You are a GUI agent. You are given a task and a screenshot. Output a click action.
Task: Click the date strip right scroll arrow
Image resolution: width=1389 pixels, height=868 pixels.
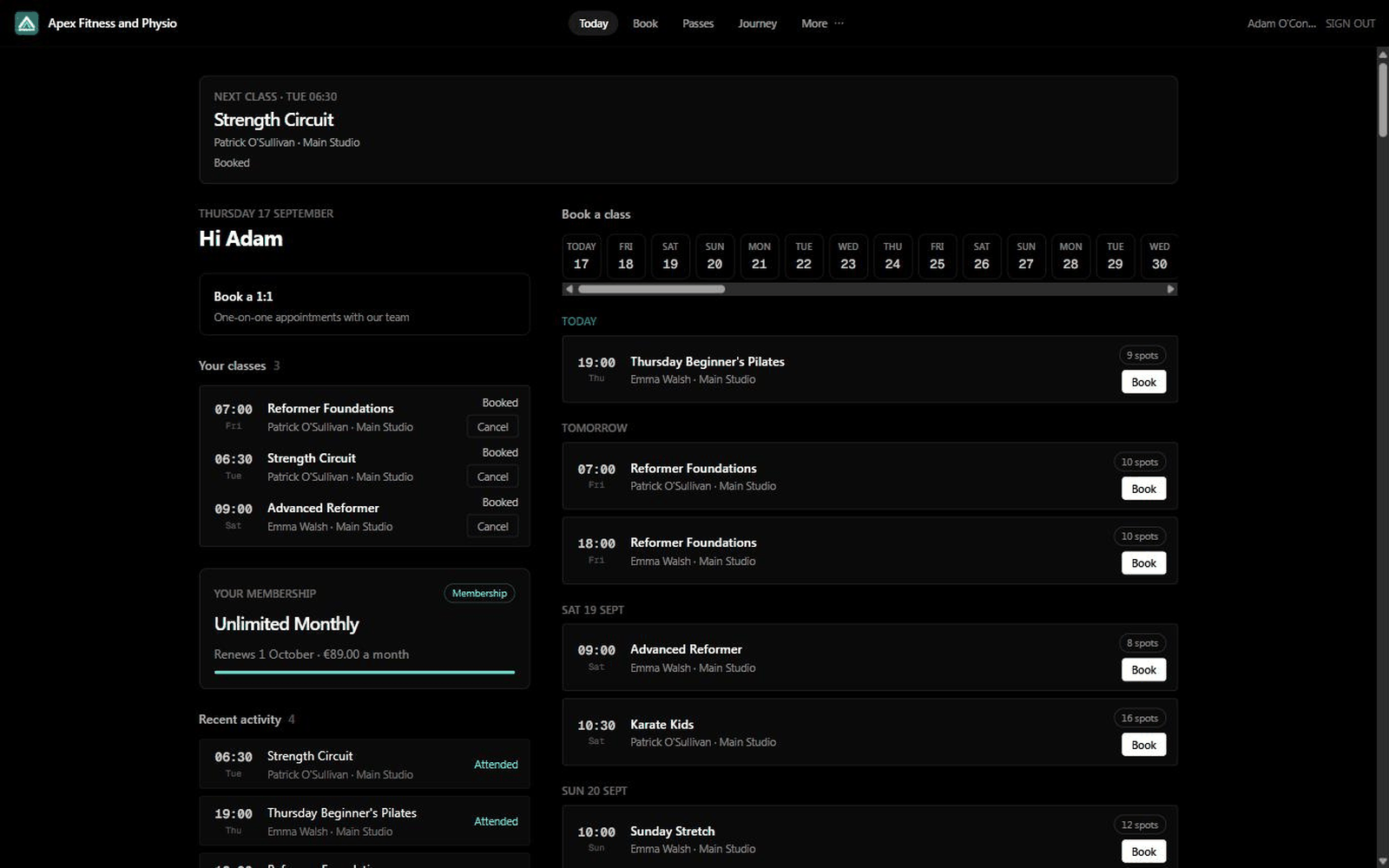coord(1171,289)
